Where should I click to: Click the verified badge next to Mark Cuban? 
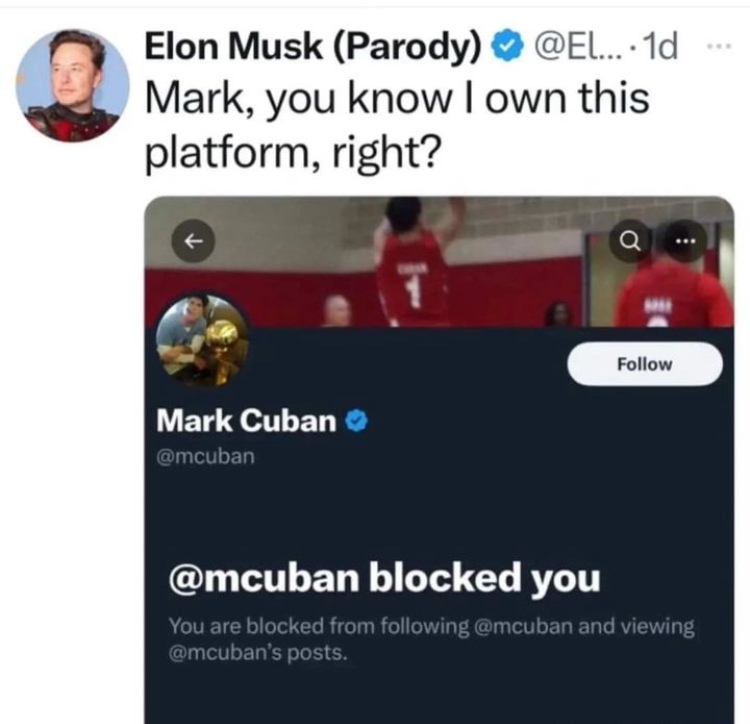355,421
